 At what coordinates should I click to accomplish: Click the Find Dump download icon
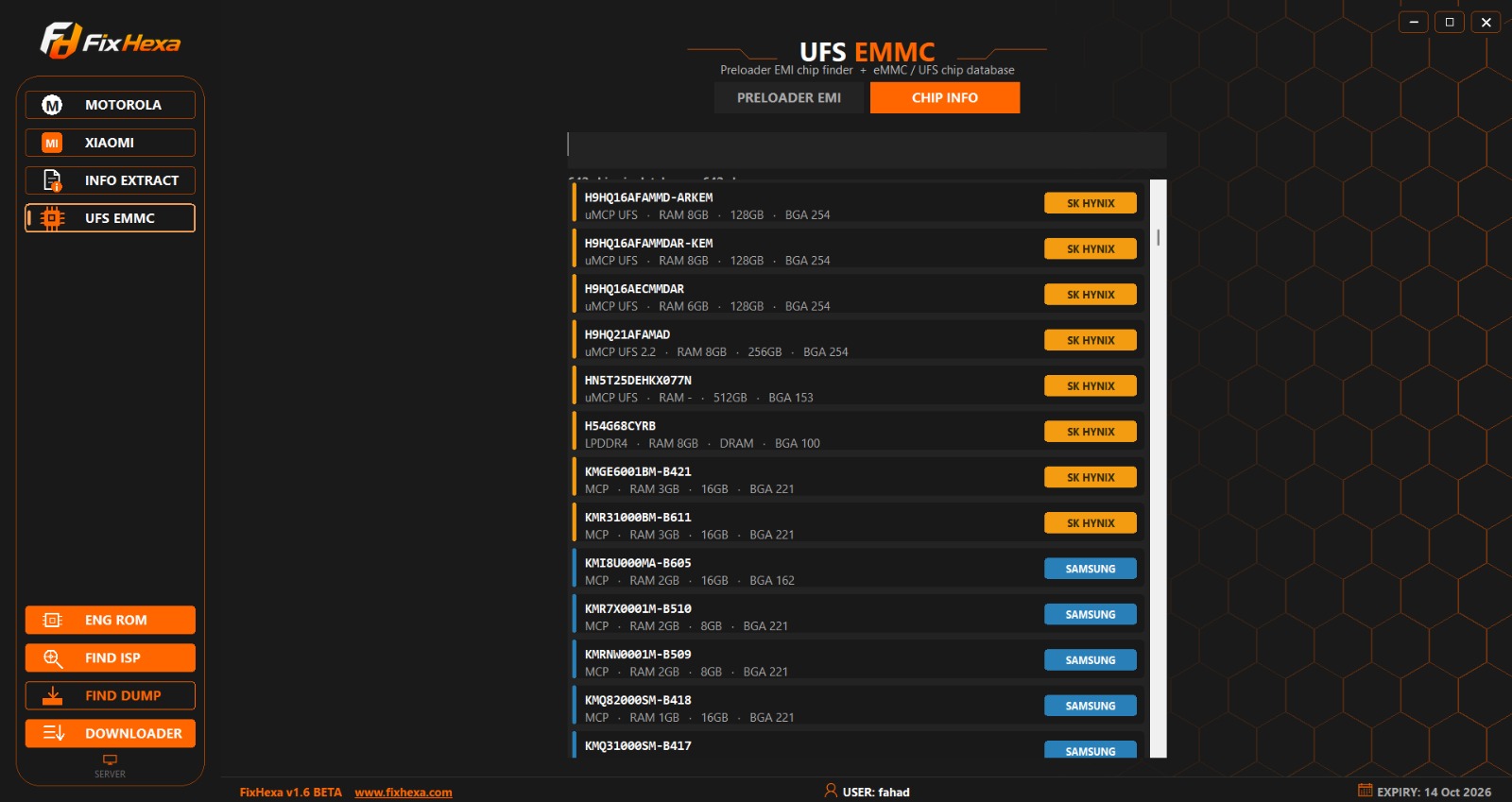pos(52,696)
